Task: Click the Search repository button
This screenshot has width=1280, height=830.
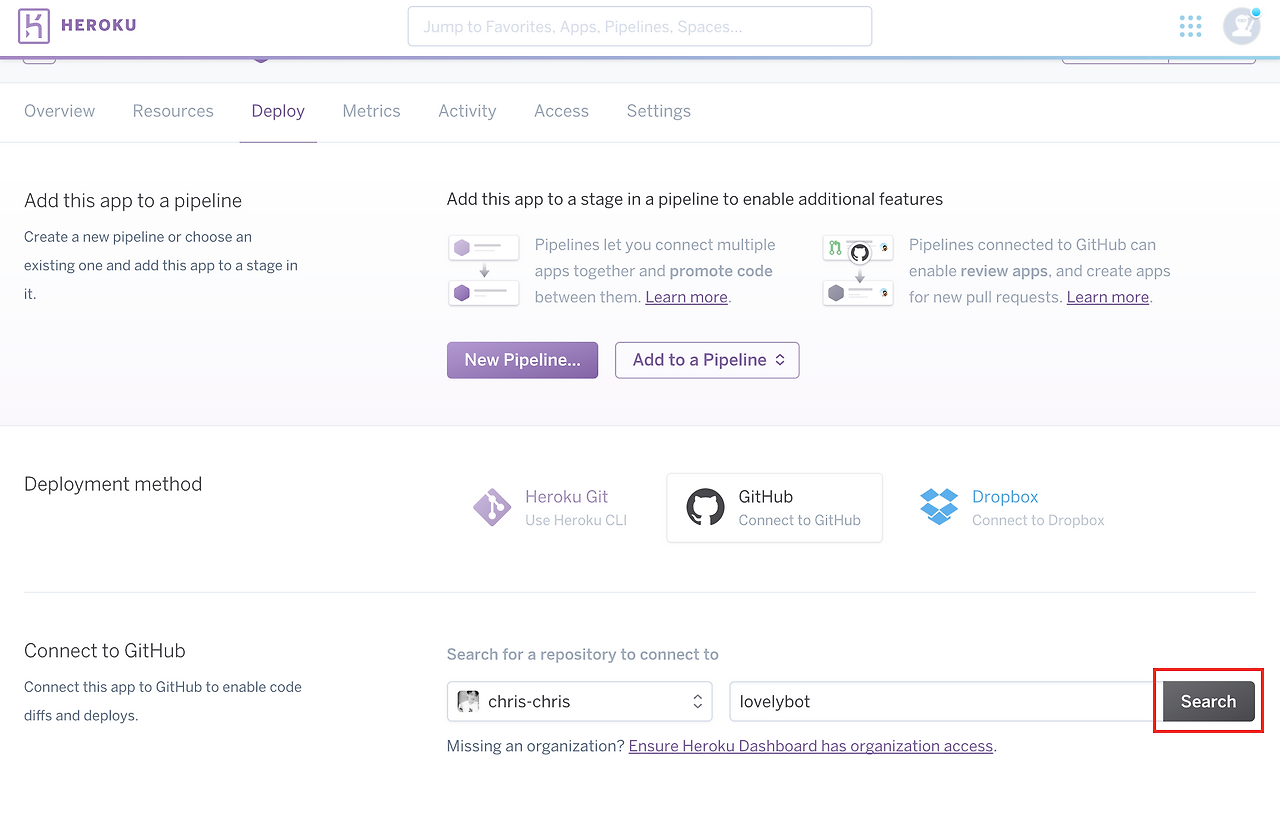Action: (x=1208, y=702)
